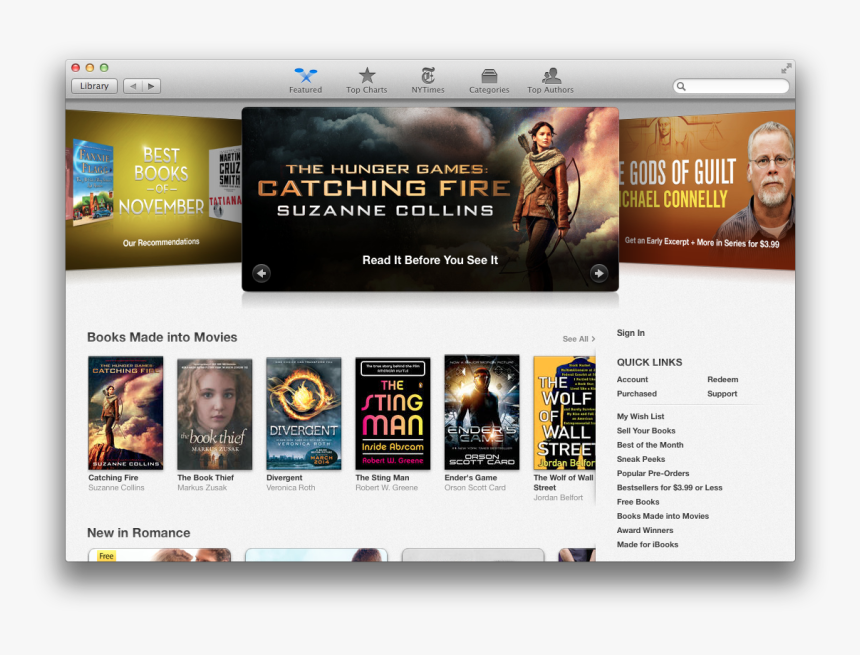The width and height of the screenshot is (860, 655).
Task: Click the magnifying glass search icon
Action: click(681, 86)
